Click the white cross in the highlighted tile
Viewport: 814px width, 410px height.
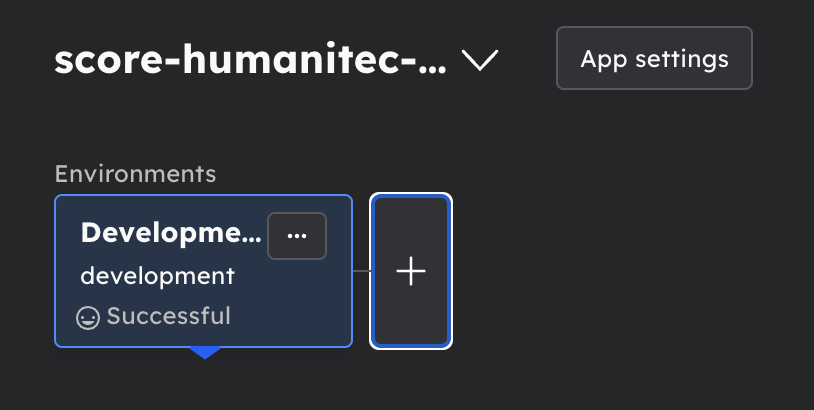pyautogui.click(x=411, y=271)
